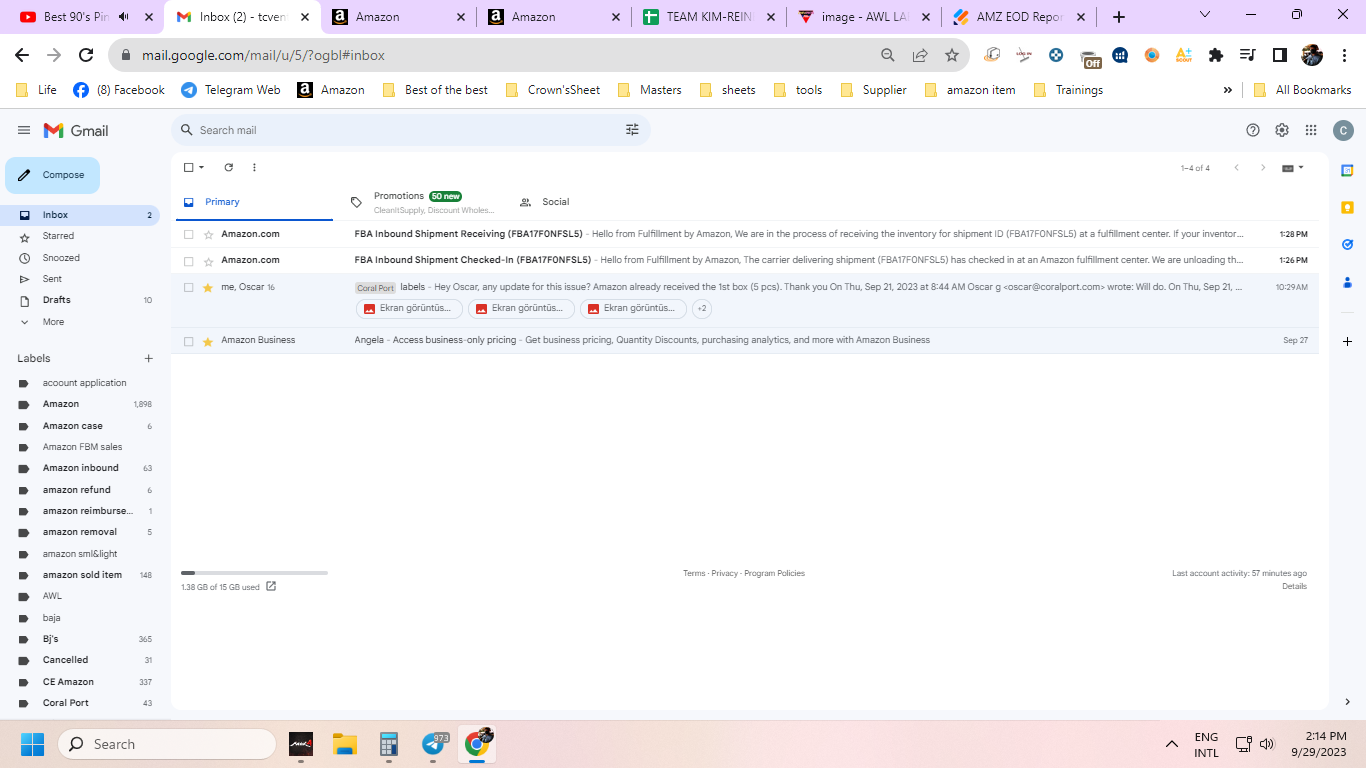Check the me, Oscar conversation checkbox

pos(188,287)
